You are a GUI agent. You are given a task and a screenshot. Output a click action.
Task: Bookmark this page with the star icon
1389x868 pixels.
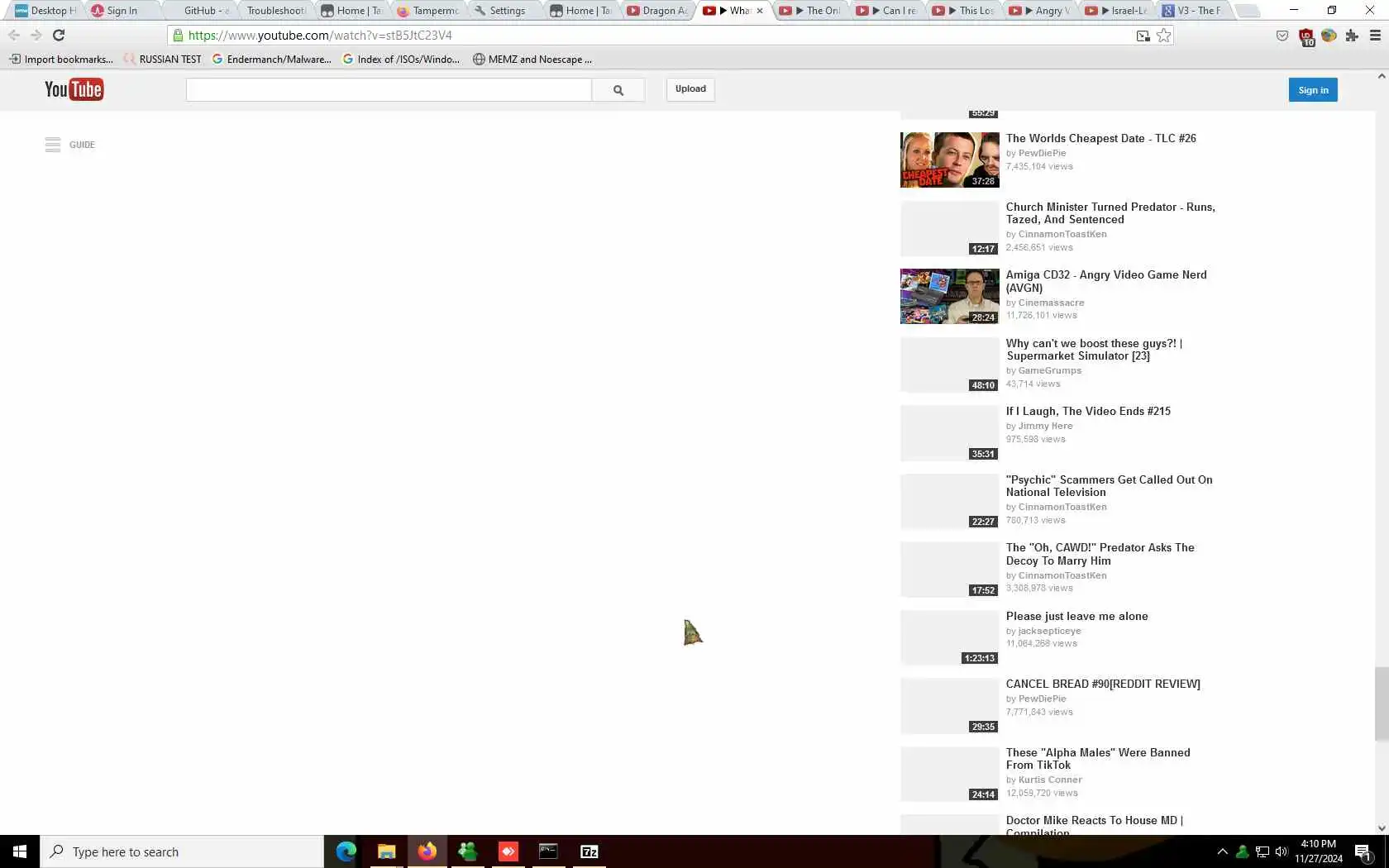(1164, 36)
